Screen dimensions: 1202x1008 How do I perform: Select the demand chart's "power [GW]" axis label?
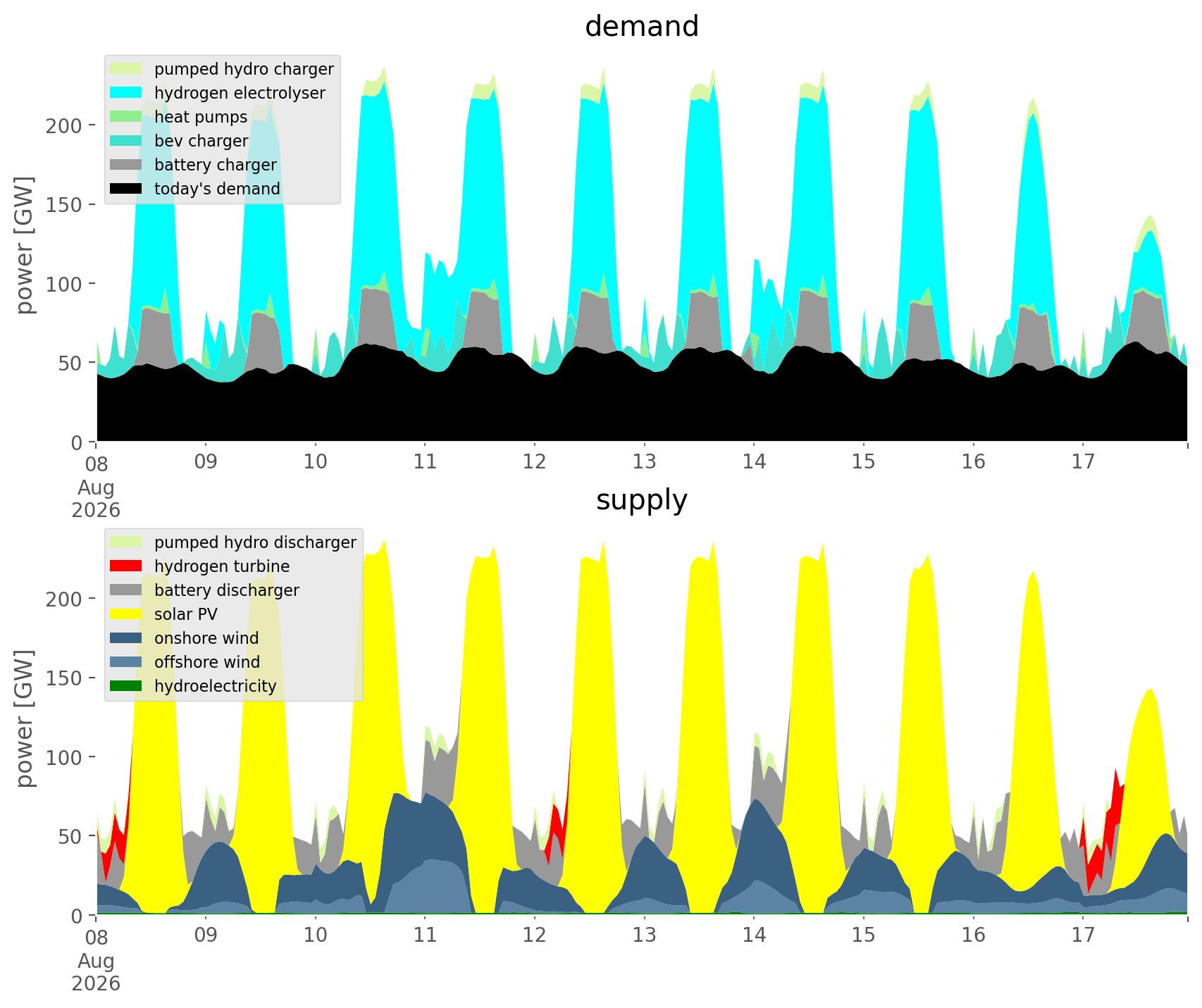25,245
